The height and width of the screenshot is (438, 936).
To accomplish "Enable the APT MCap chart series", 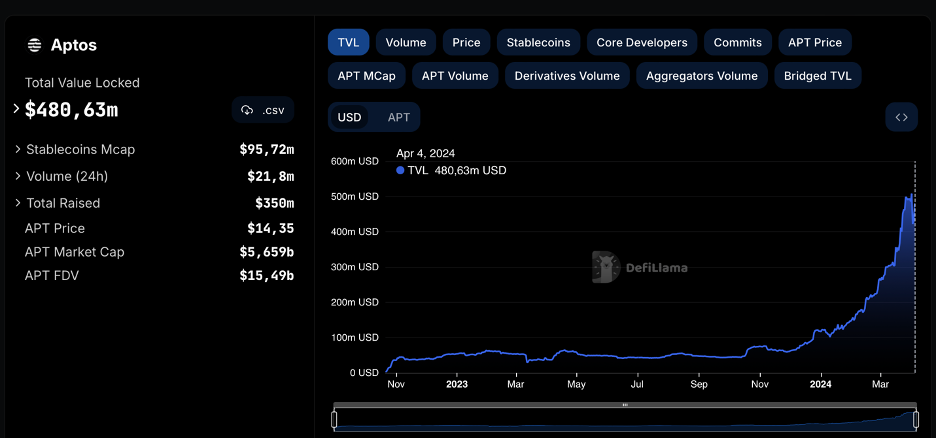I will click(367, 76).
